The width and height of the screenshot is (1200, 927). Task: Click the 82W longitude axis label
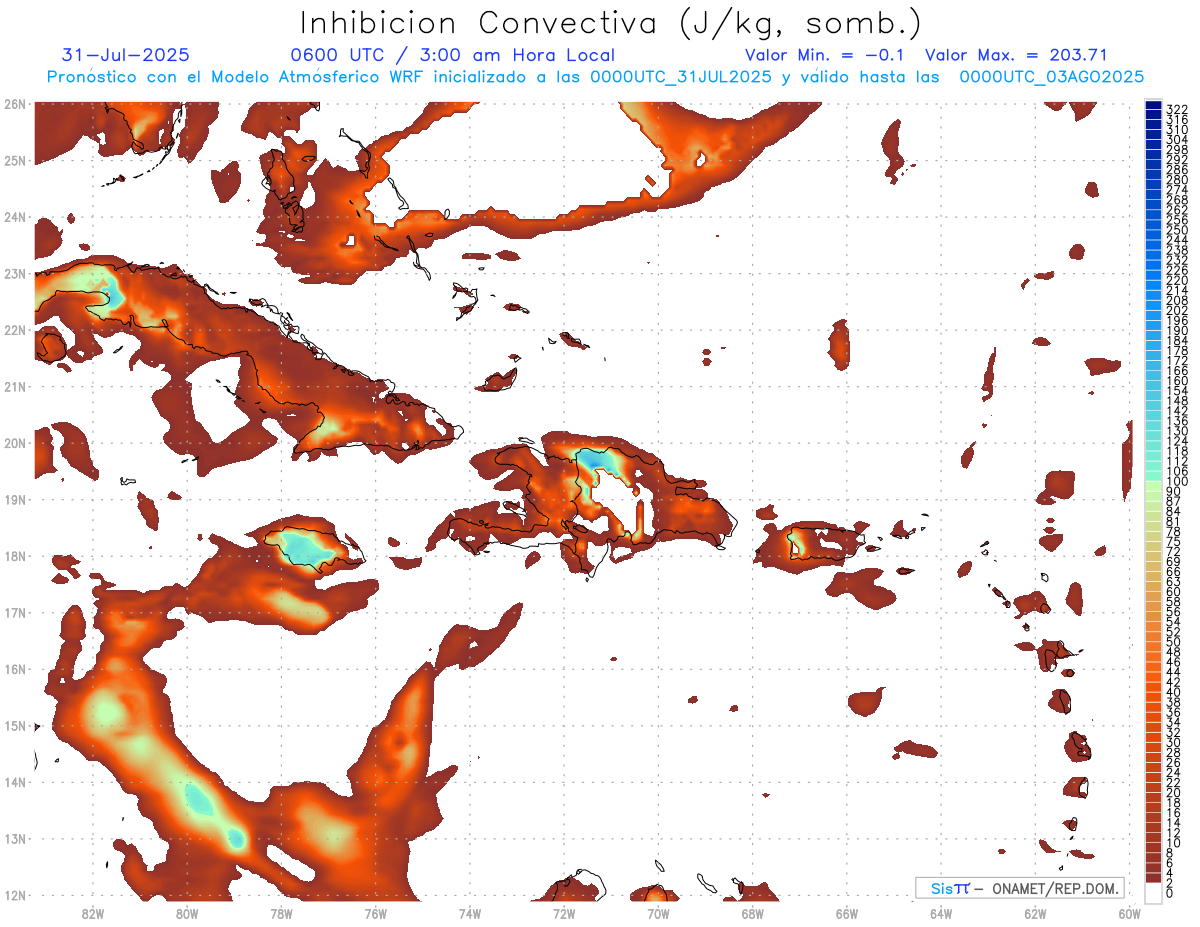(x=93, y=913)
